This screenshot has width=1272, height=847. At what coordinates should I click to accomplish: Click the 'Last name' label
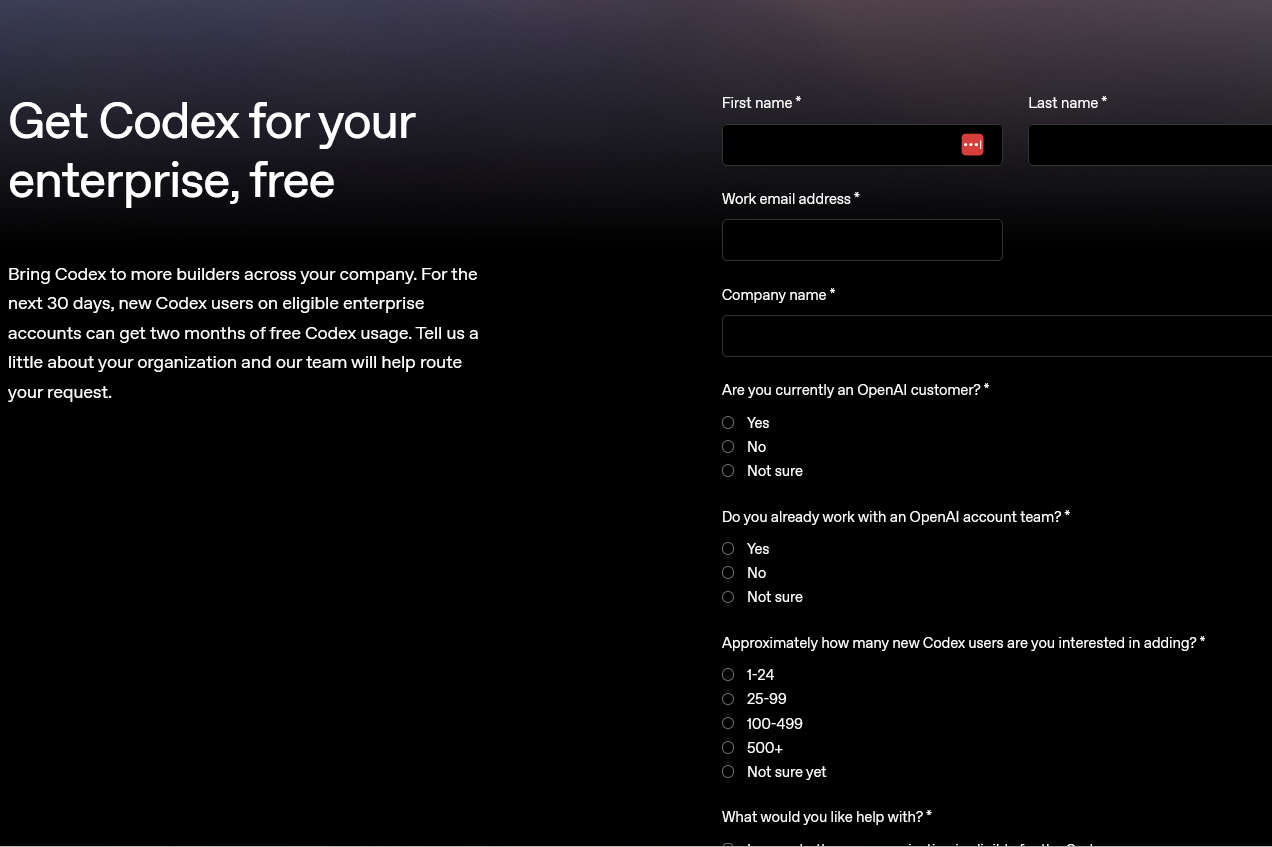coord(1067,103)
